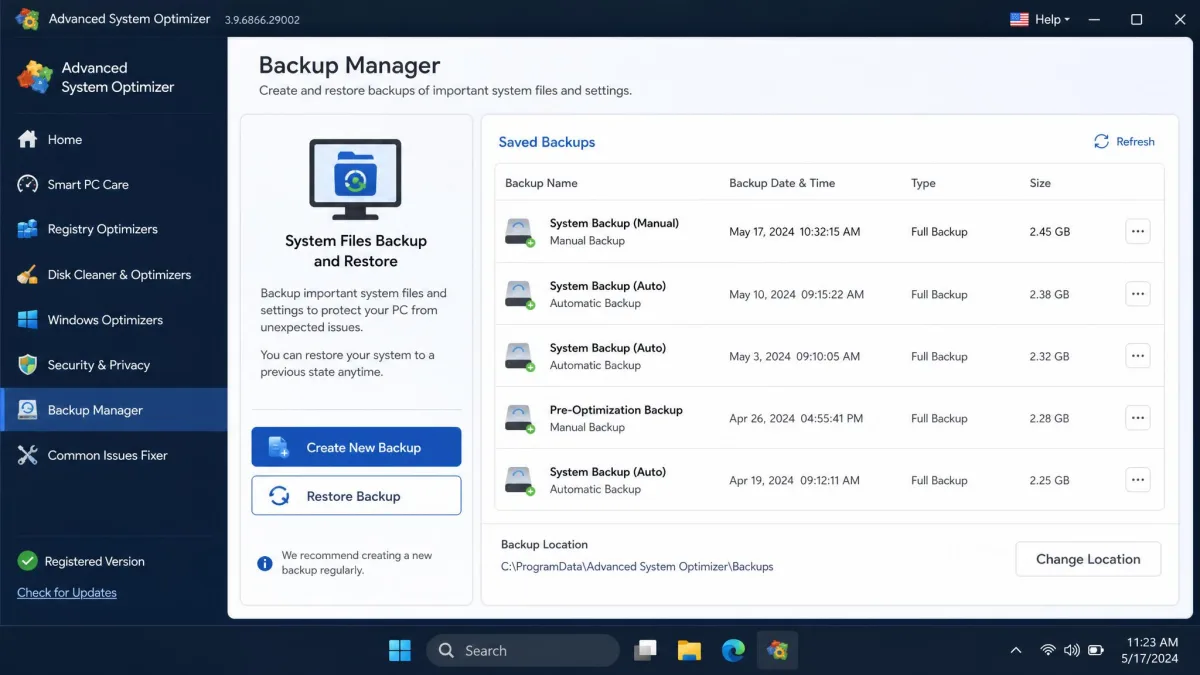Click the battery tray icon
This screenshot has width=1200, height=675.
[x=1096, y=650]
